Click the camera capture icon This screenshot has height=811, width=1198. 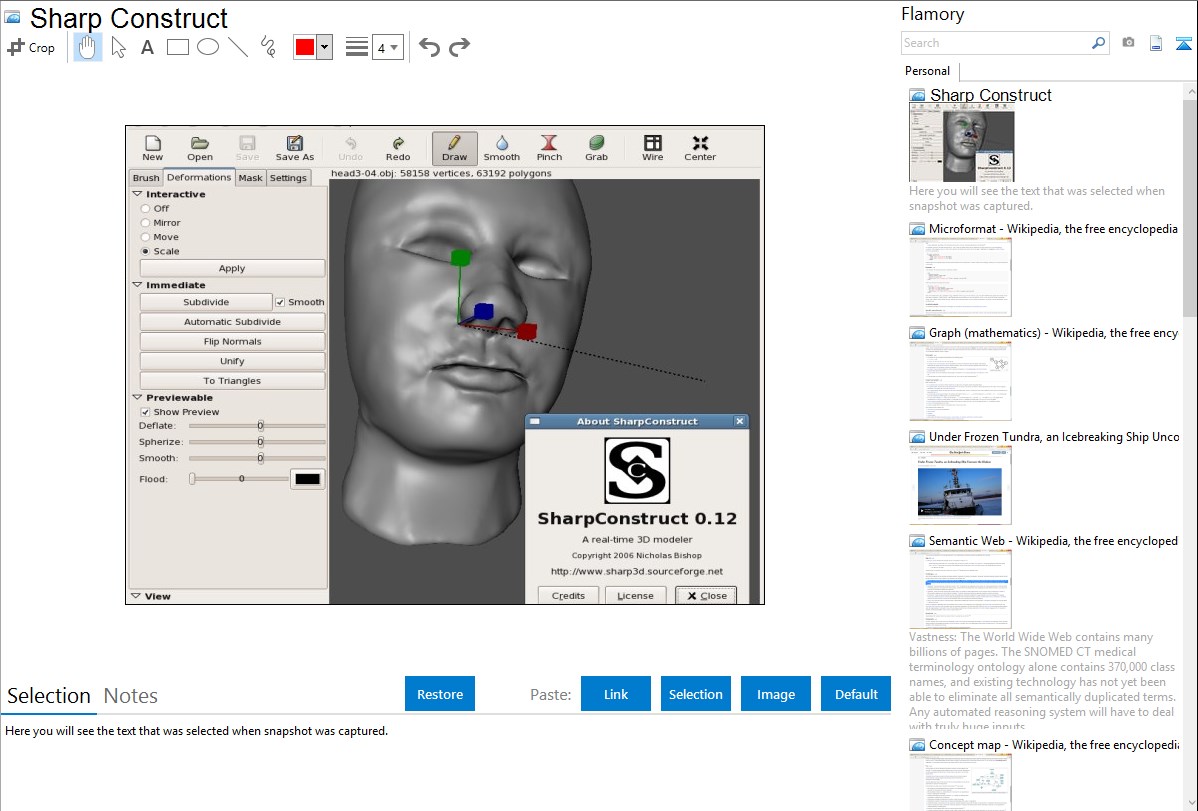coord(1128,43)
